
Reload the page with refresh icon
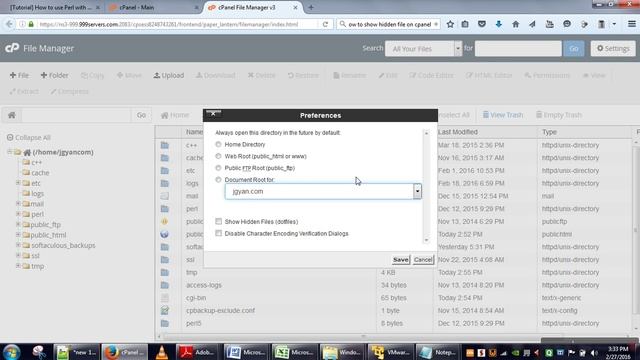coord(325,24)
